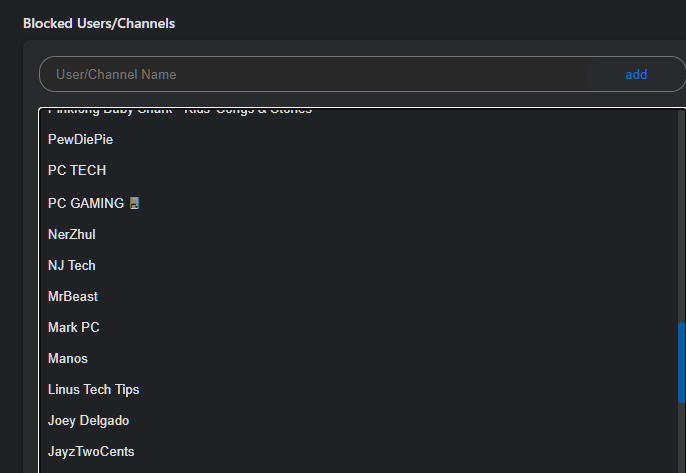Select NerZhul in the blocked list
This screenshot has height=473, width=686.
pos(72,235)
